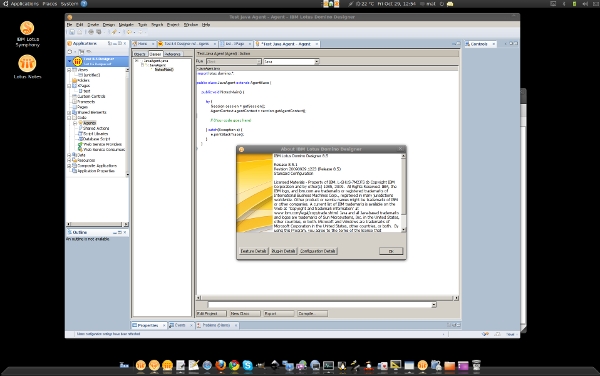Select Application Properties in navigator
The height and width of the screenshot is (376, 600).
pyautogui.click(x=96, y=171)
